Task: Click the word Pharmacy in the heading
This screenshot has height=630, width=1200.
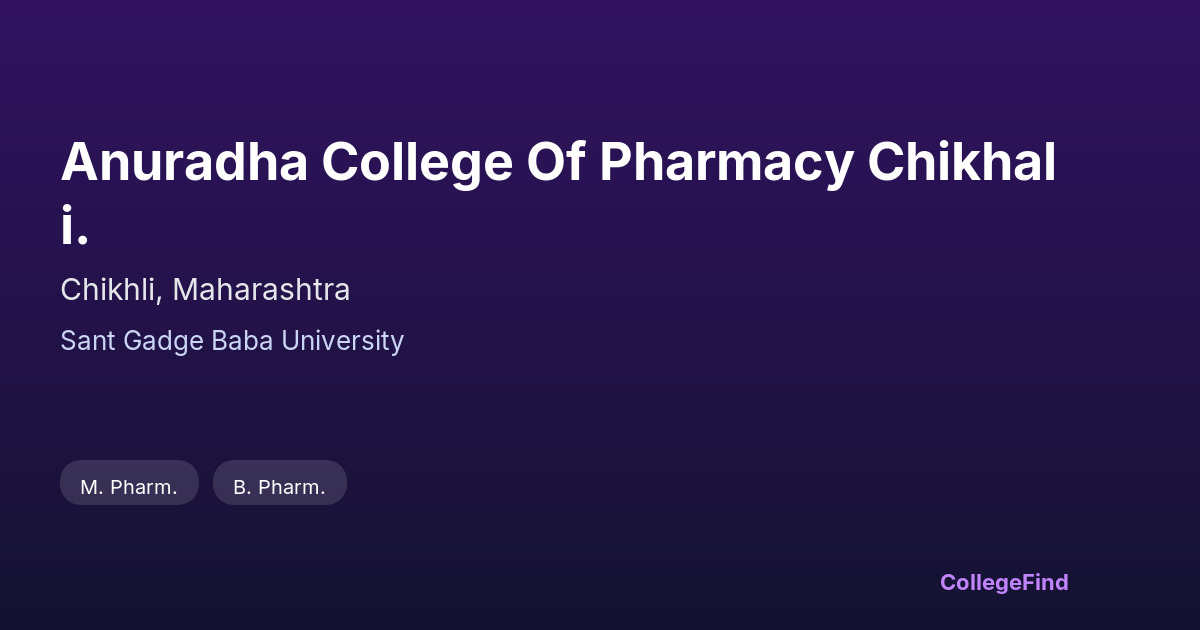Action: (x=727, y=162)
